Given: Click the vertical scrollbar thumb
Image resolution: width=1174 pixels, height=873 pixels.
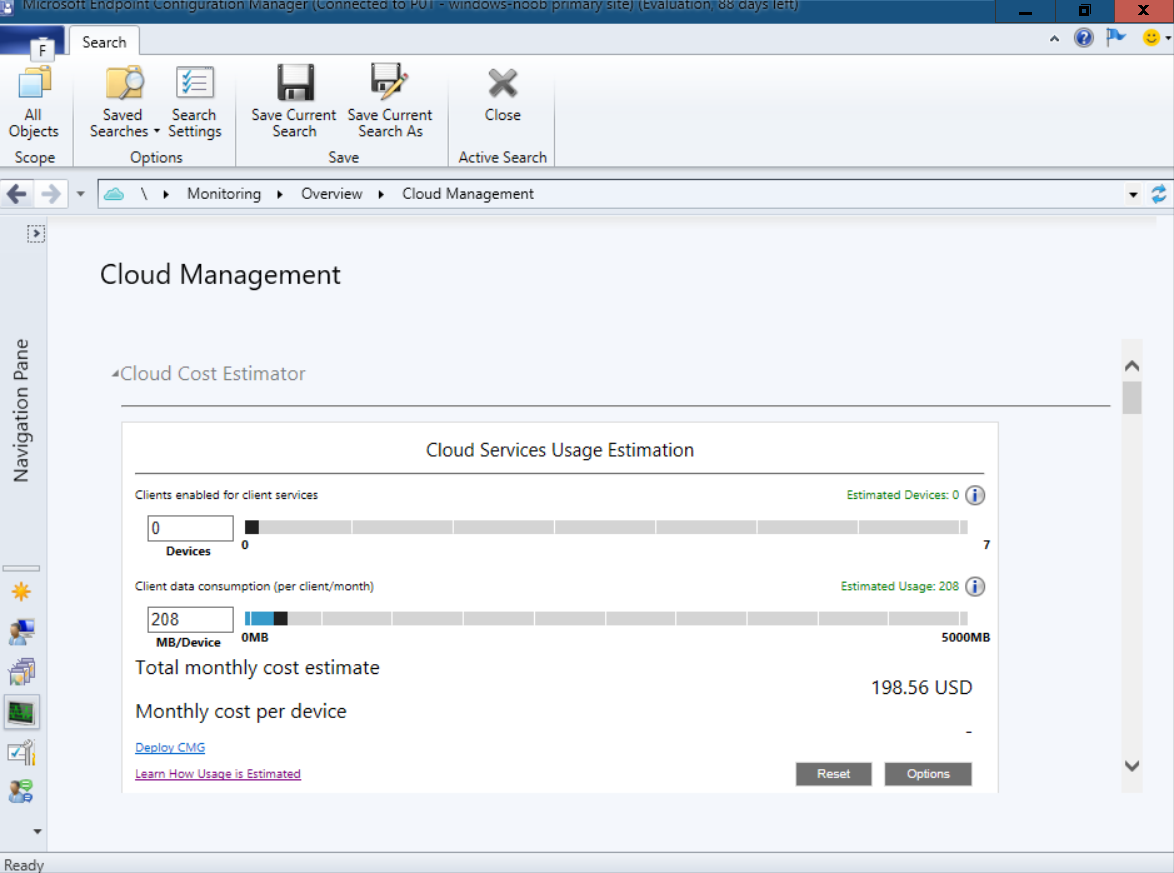Looking at the screenshot, I should tap(1131, 398).
